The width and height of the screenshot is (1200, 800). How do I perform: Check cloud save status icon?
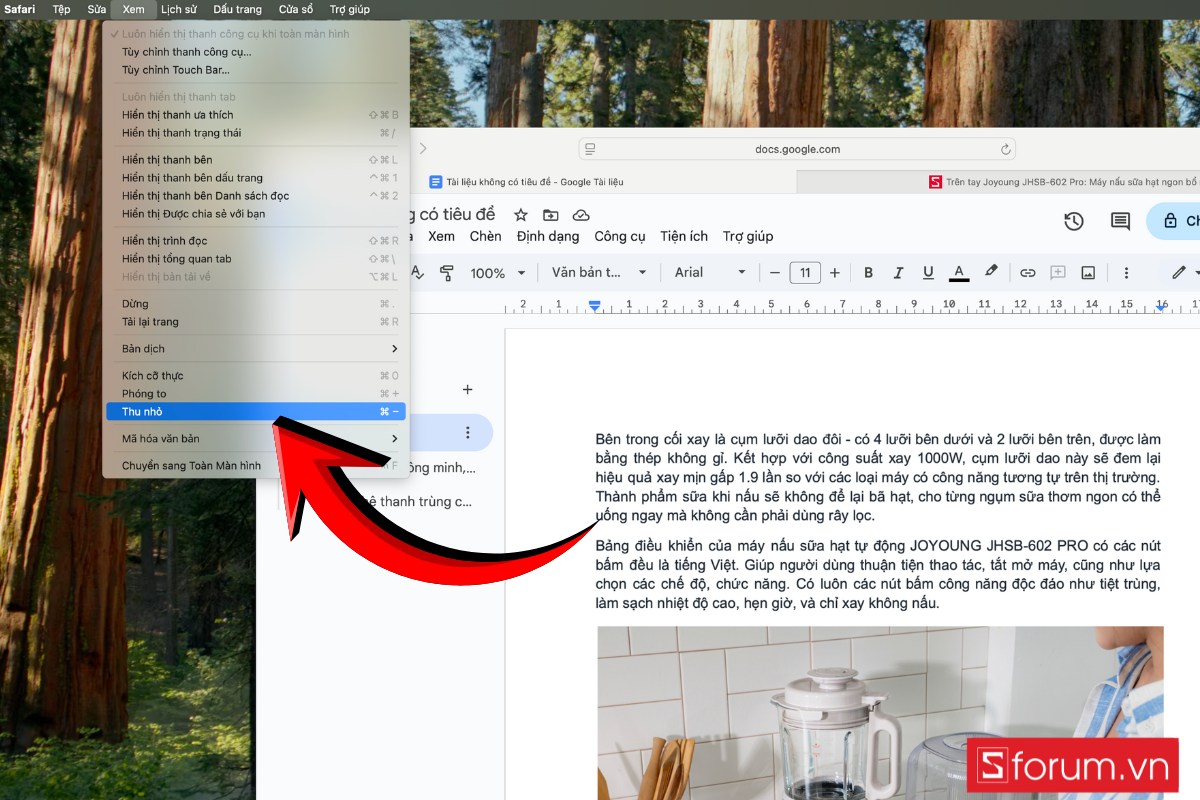click(x=581, y=215)
